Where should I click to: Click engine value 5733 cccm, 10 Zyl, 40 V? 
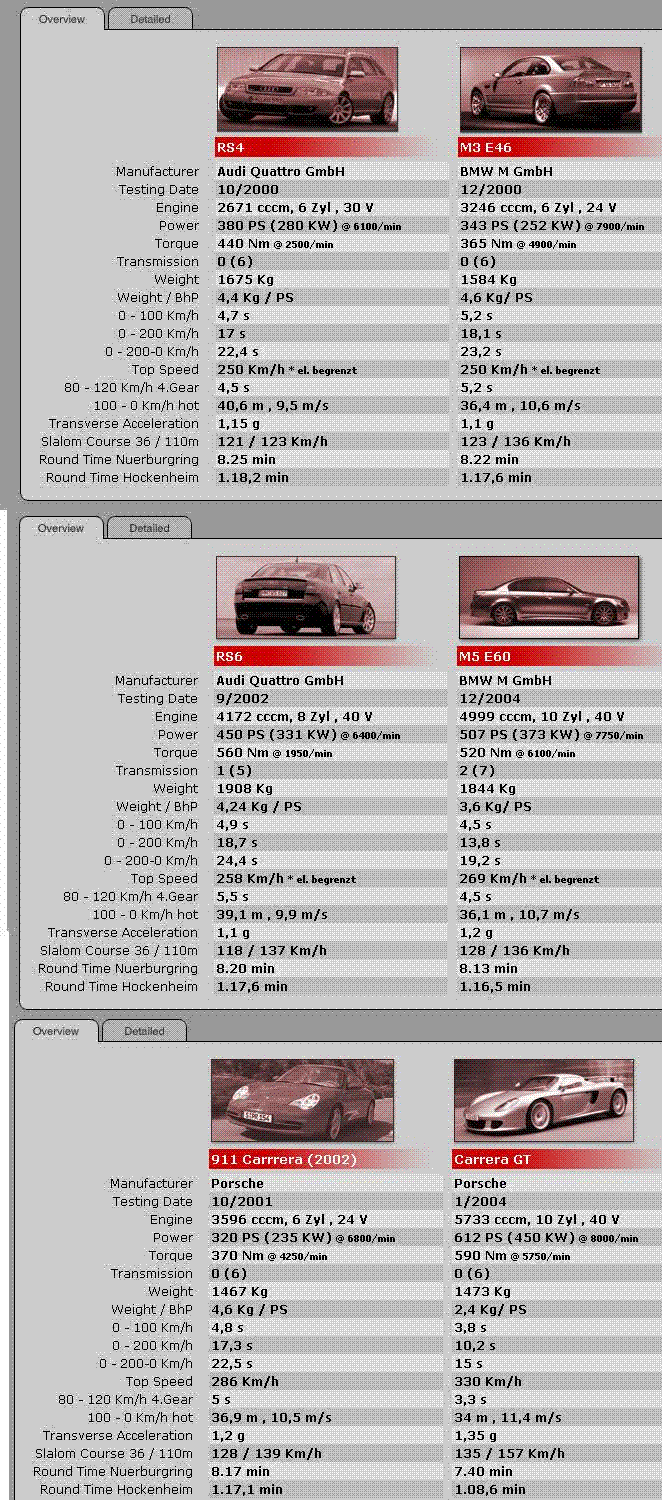pyautogui.click(x=537, y=1220)
